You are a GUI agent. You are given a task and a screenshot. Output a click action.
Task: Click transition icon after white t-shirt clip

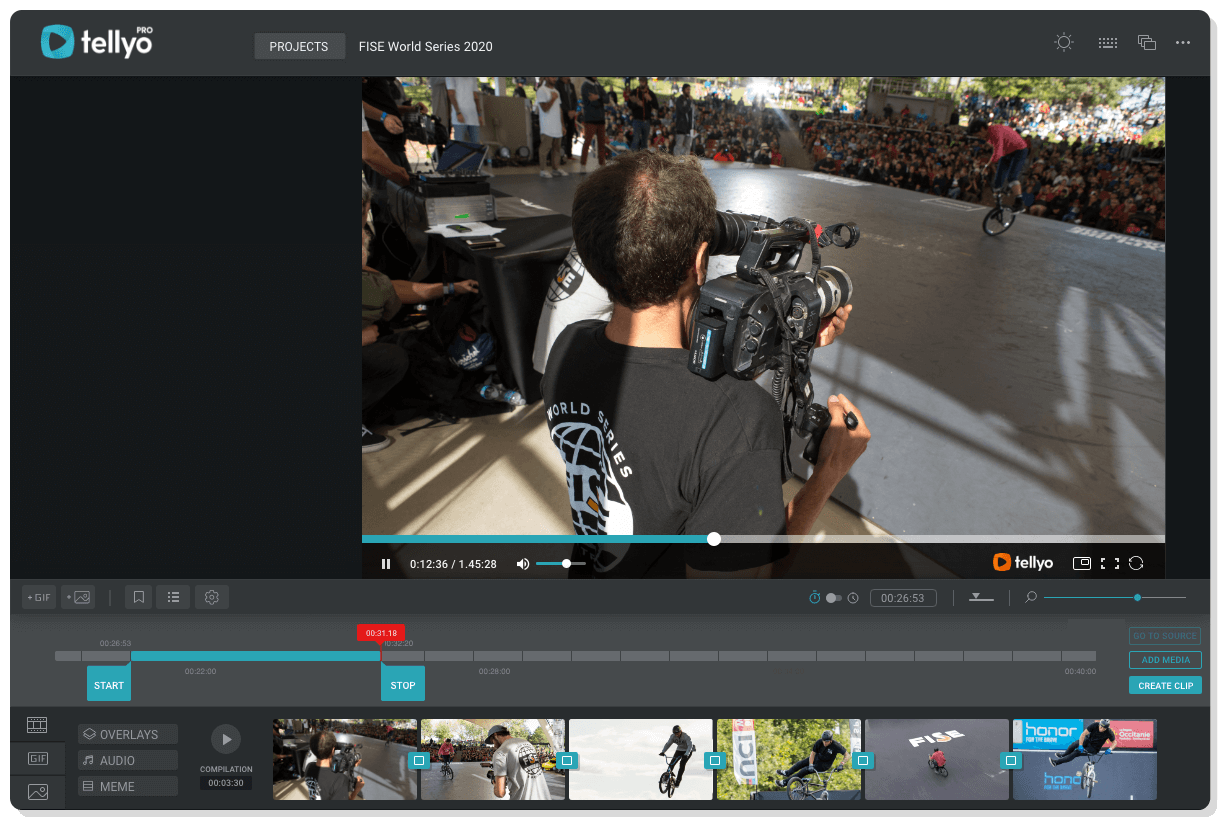pyautogui.click(x=567, y=760)
